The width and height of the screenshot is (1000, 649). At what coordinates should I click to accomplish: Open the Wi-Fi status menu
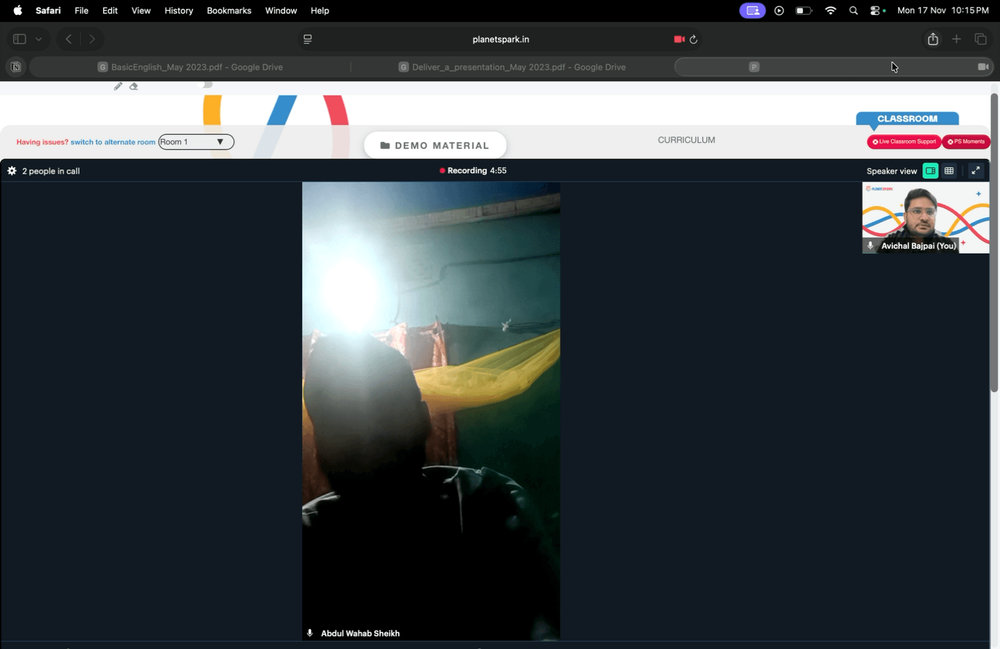click(830, 10)
